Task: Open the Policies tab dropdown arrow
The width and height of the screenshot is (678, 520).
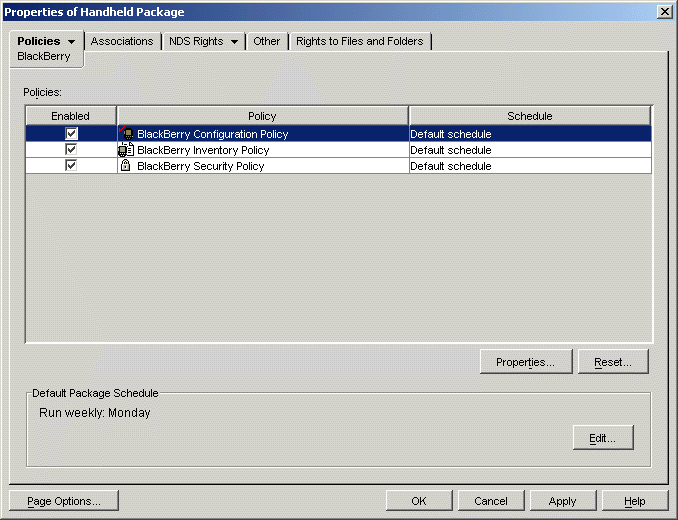Action: tap(71, 42)
